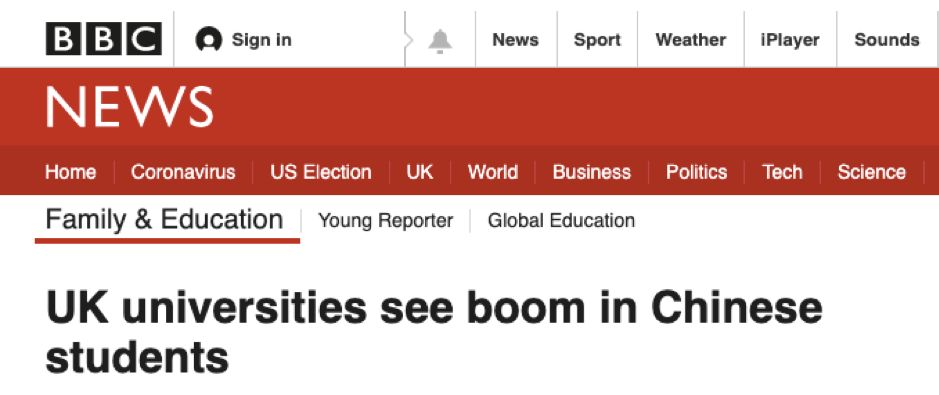
Task: Switch to the World news tab
Action: 493,172
